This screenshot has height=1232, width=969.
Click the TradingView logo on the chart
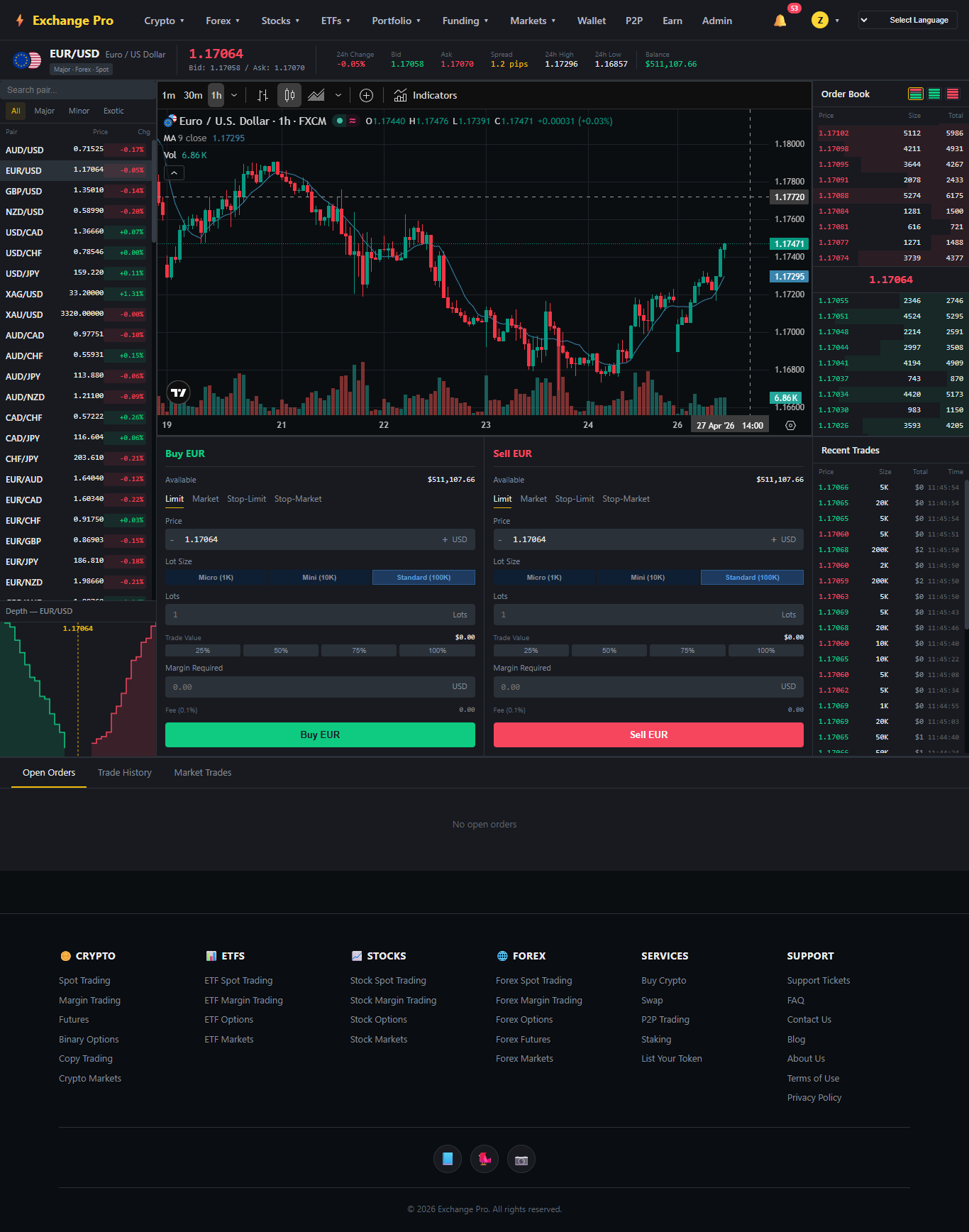(x=179, y=392)
